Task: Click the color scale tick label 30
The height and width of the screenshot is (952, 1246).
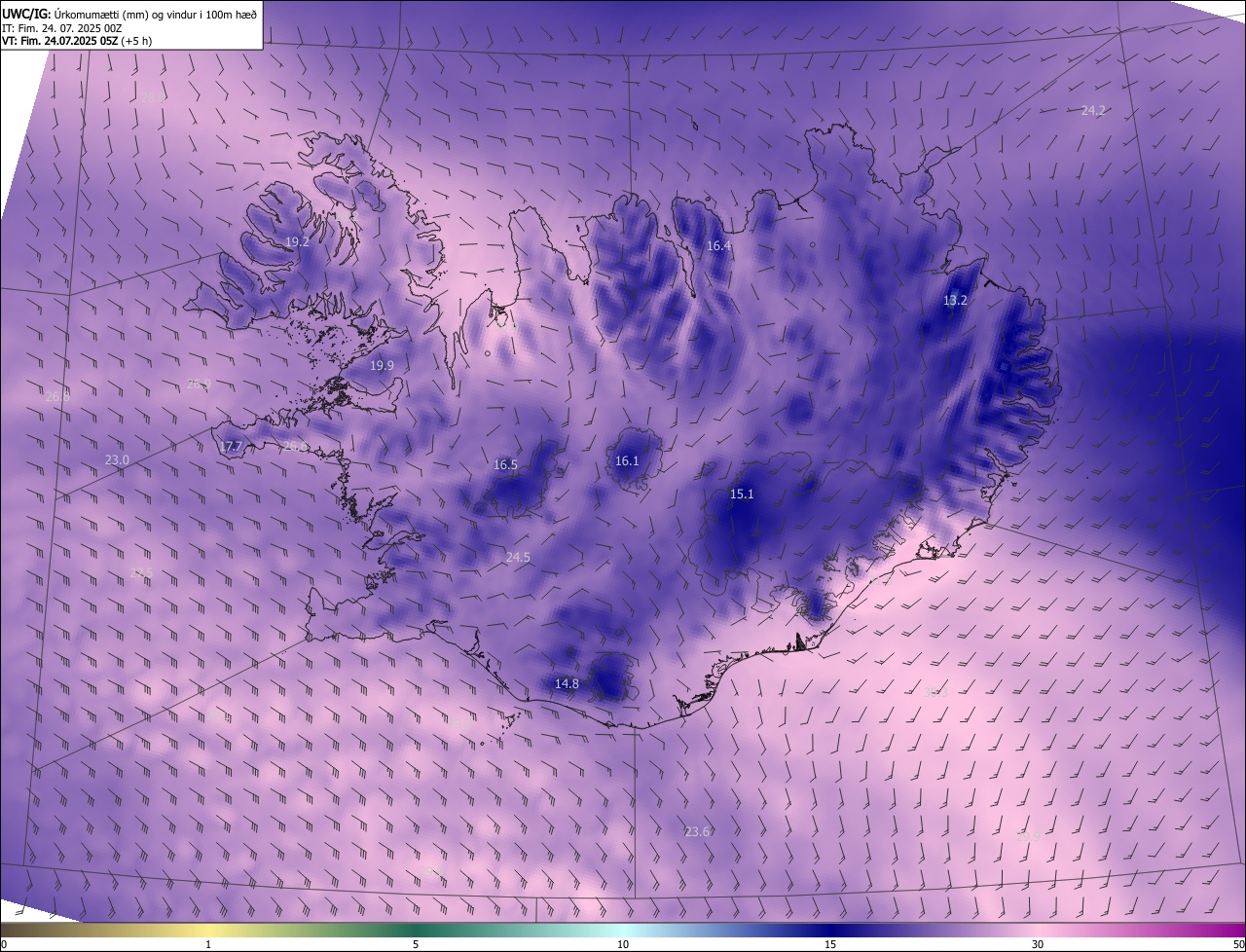Action: (x=1038, y=944)
